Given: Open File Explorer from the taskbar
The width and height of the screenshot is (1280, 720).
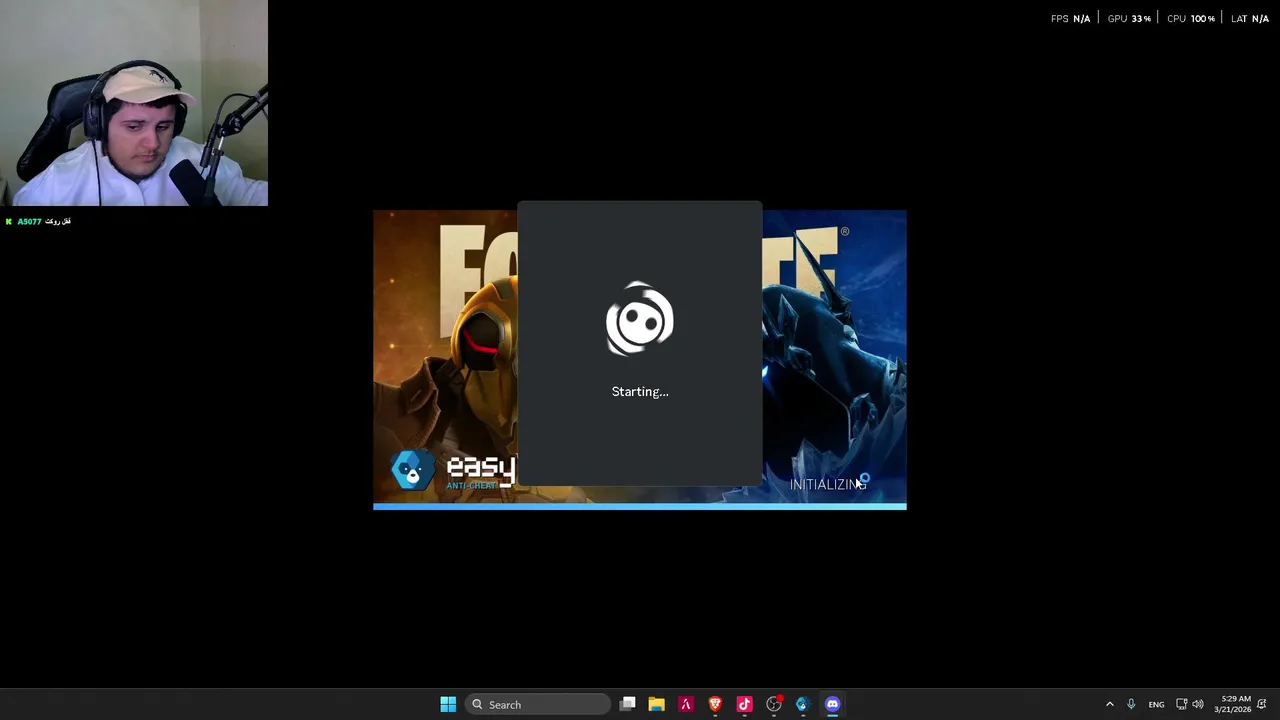Looking at the screenshot, I should [x=656, y=704].
